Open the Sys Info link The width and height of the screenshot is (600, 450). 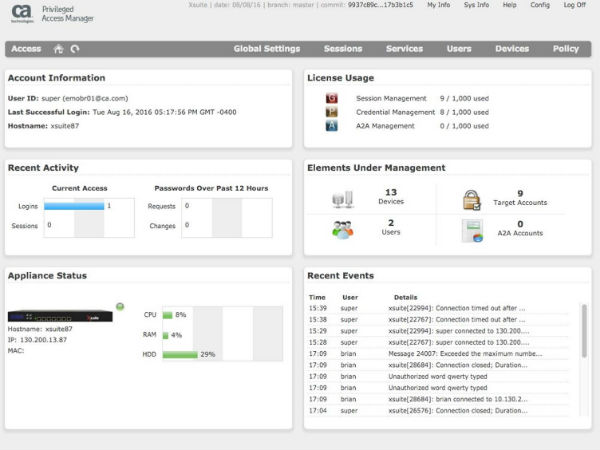pos(475,5)
